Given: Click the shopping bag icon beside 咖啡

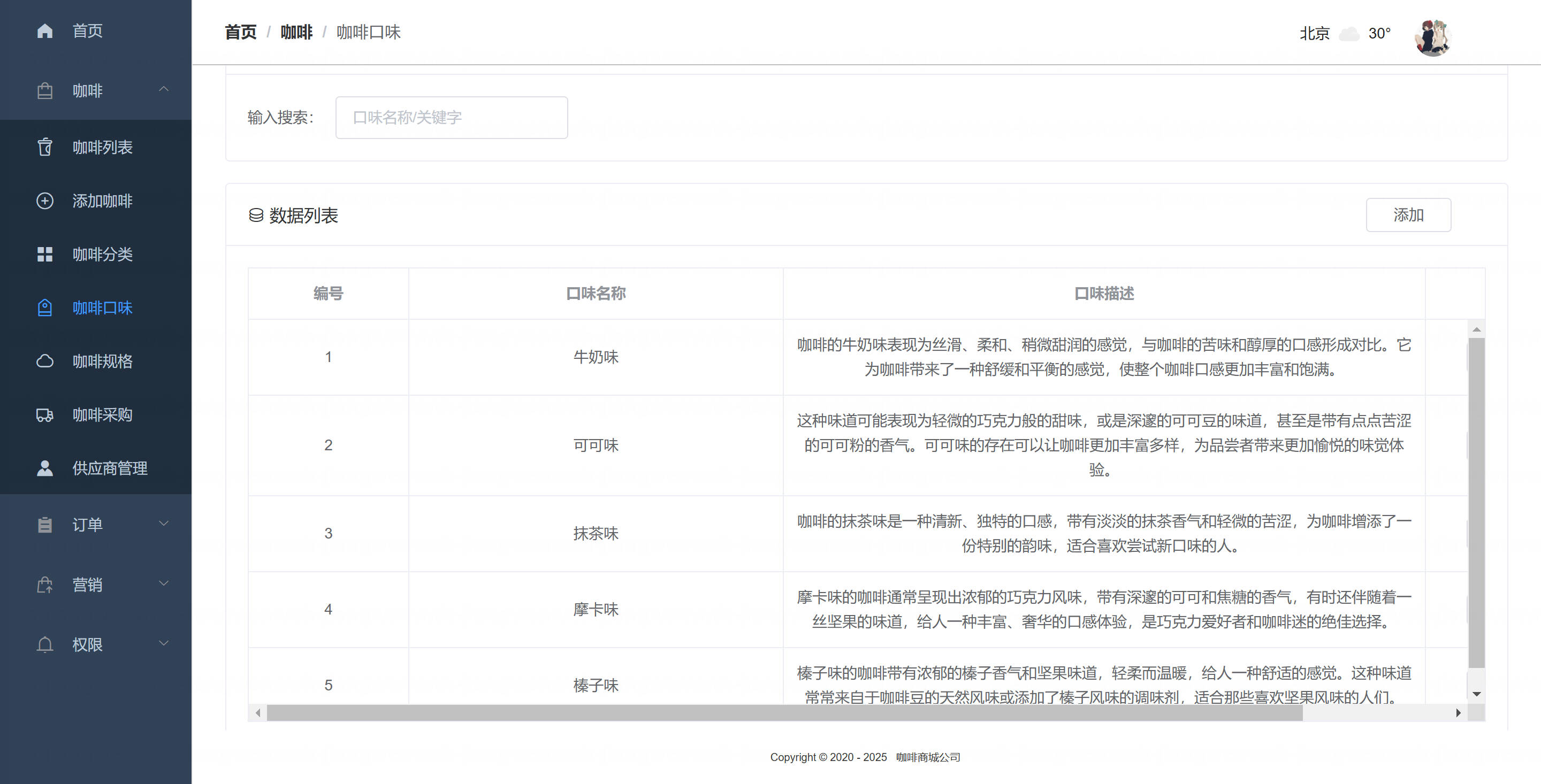Looking at the screenshot, I should [x=45, y=91].
